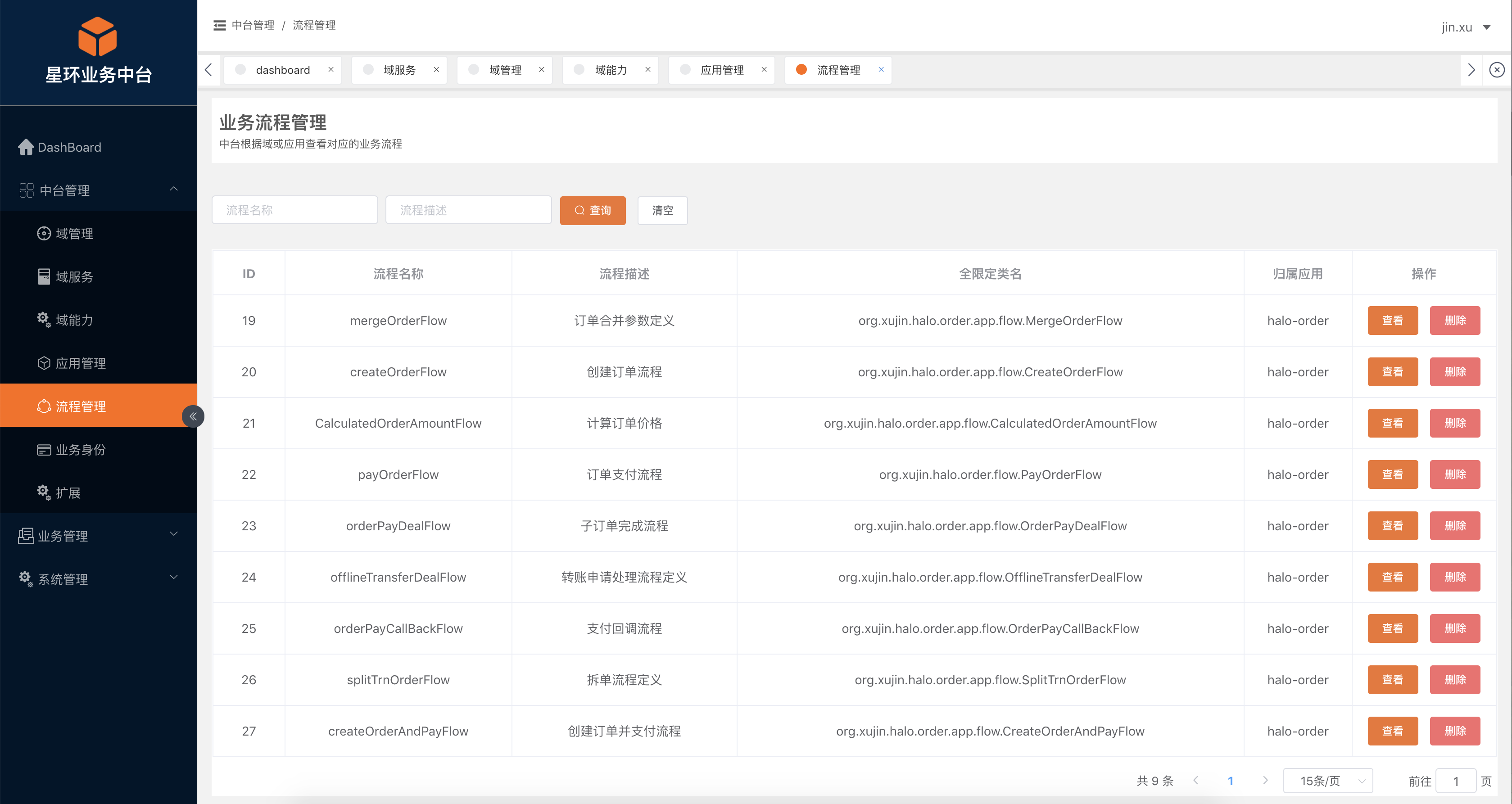This screenshot has height=804, width=1512.
Task: Delete the orderPayCallBackFlow row
Action: click(x=1454, y=628)
